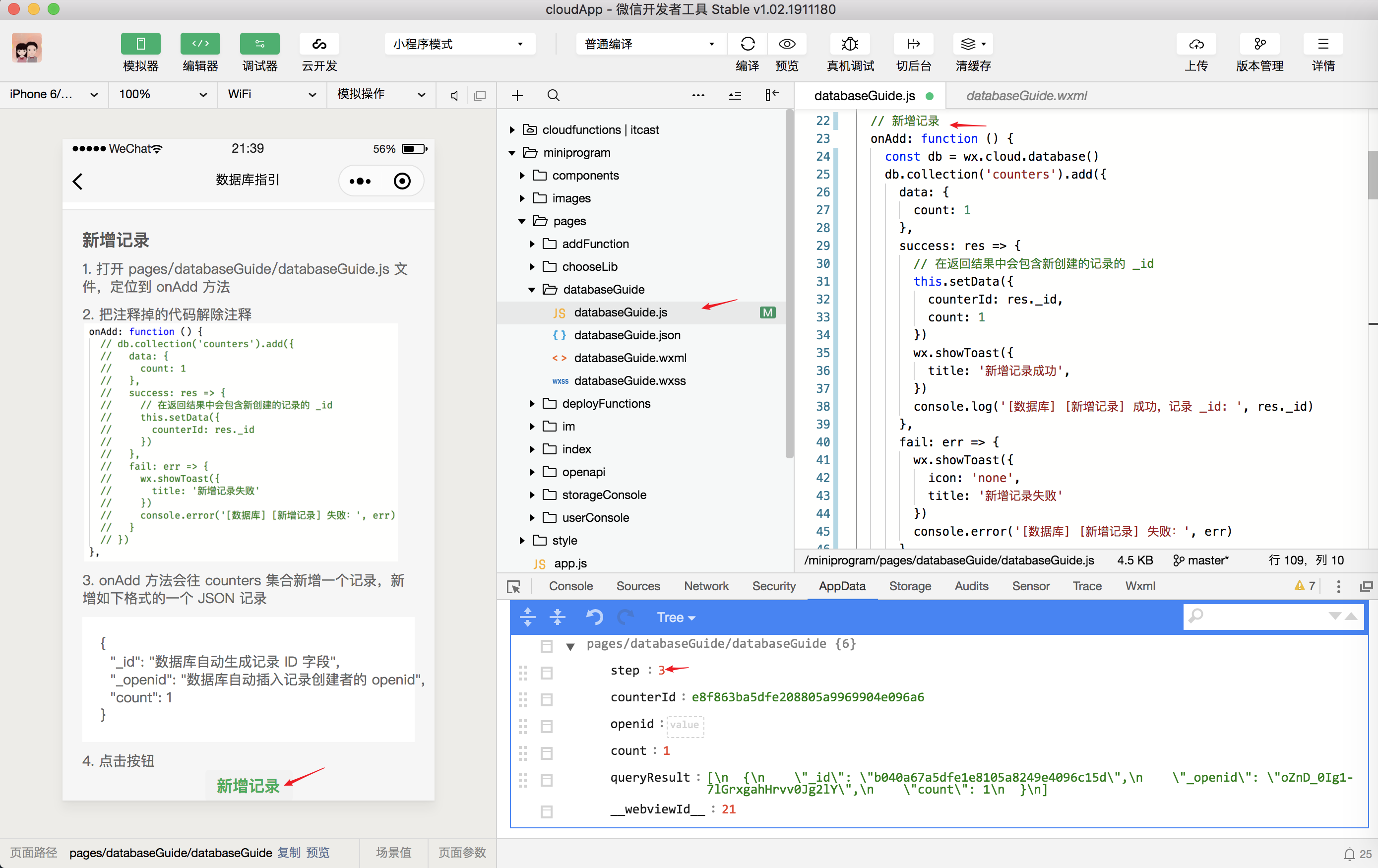
Task: Switch to the Sources tab
Action: 638,586
